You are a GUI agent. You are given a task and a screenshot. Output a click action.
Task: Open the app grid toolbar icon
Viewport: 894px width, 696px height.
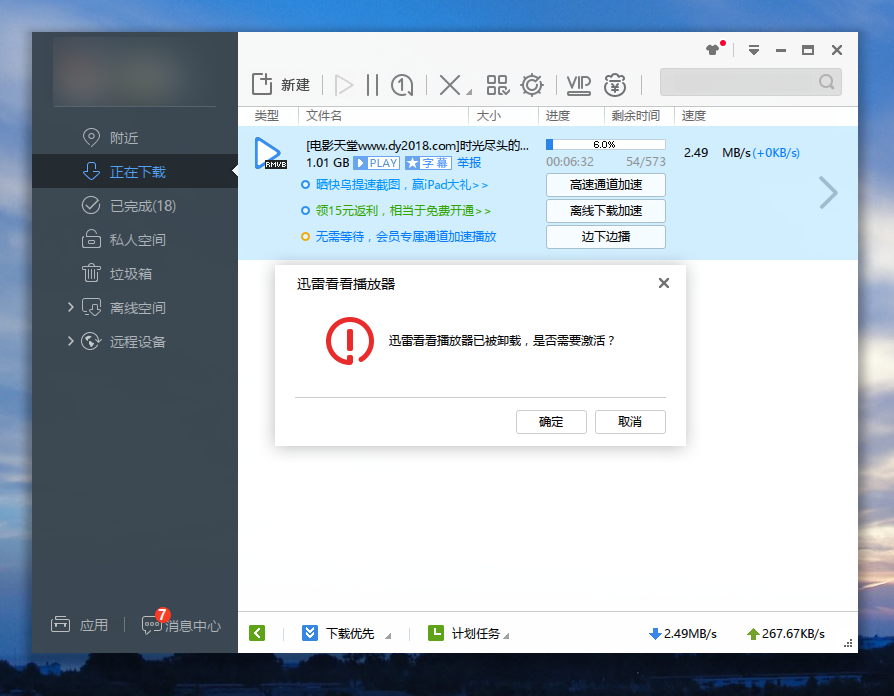tap(498, 85)
